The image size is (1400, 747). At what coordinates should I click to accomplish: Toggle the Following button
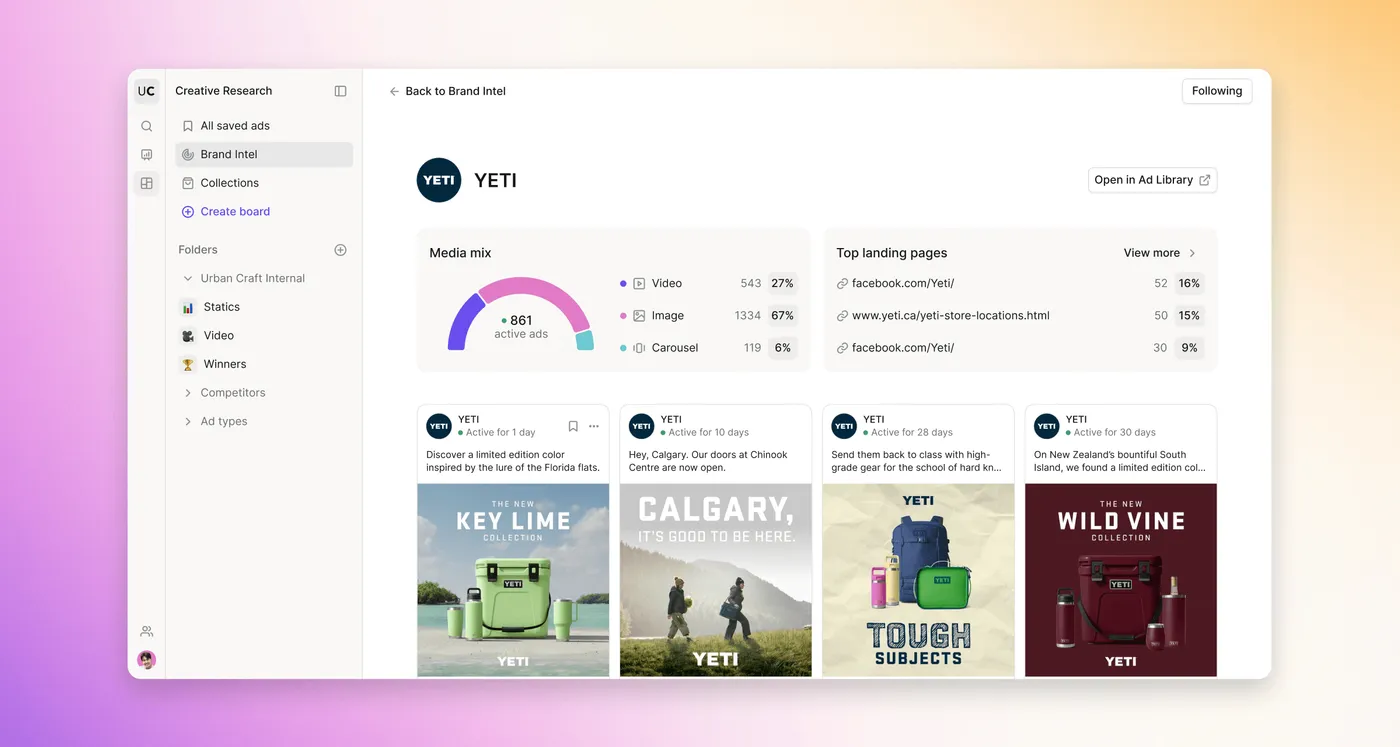coord(1217,91)
